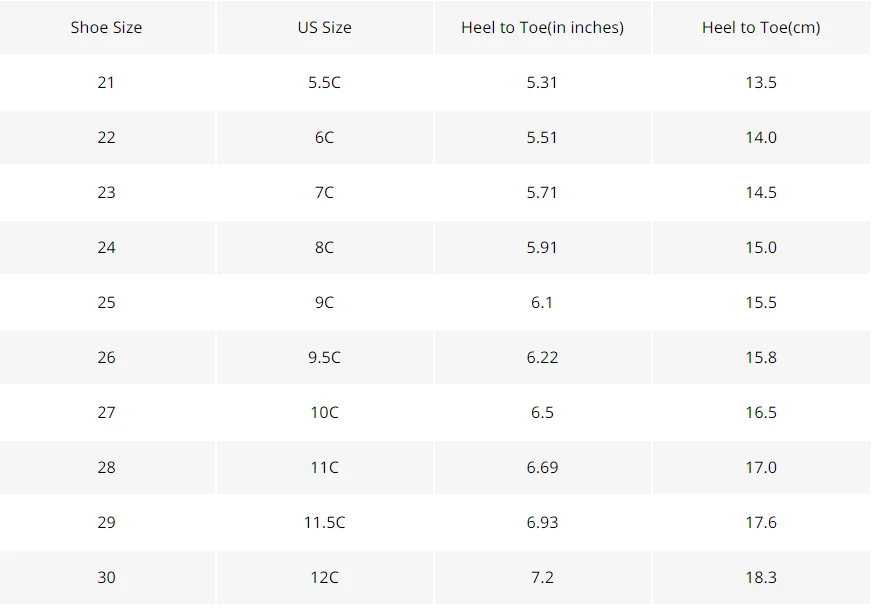872x608 pixels.
Task: Click the US Size column header
Action: tap(325, 27)
